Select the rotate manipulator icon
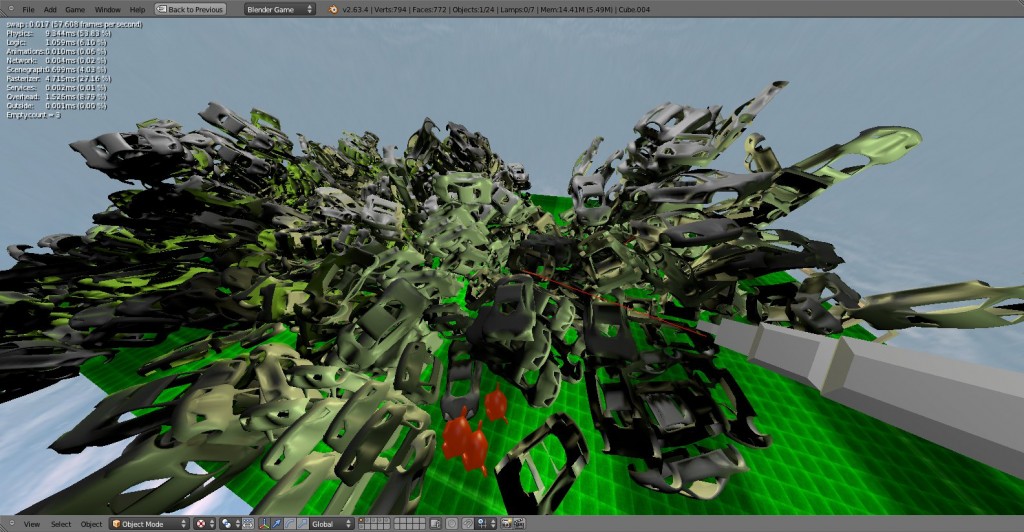Viewport: 1024px width, 532px height. coord(290,524)
